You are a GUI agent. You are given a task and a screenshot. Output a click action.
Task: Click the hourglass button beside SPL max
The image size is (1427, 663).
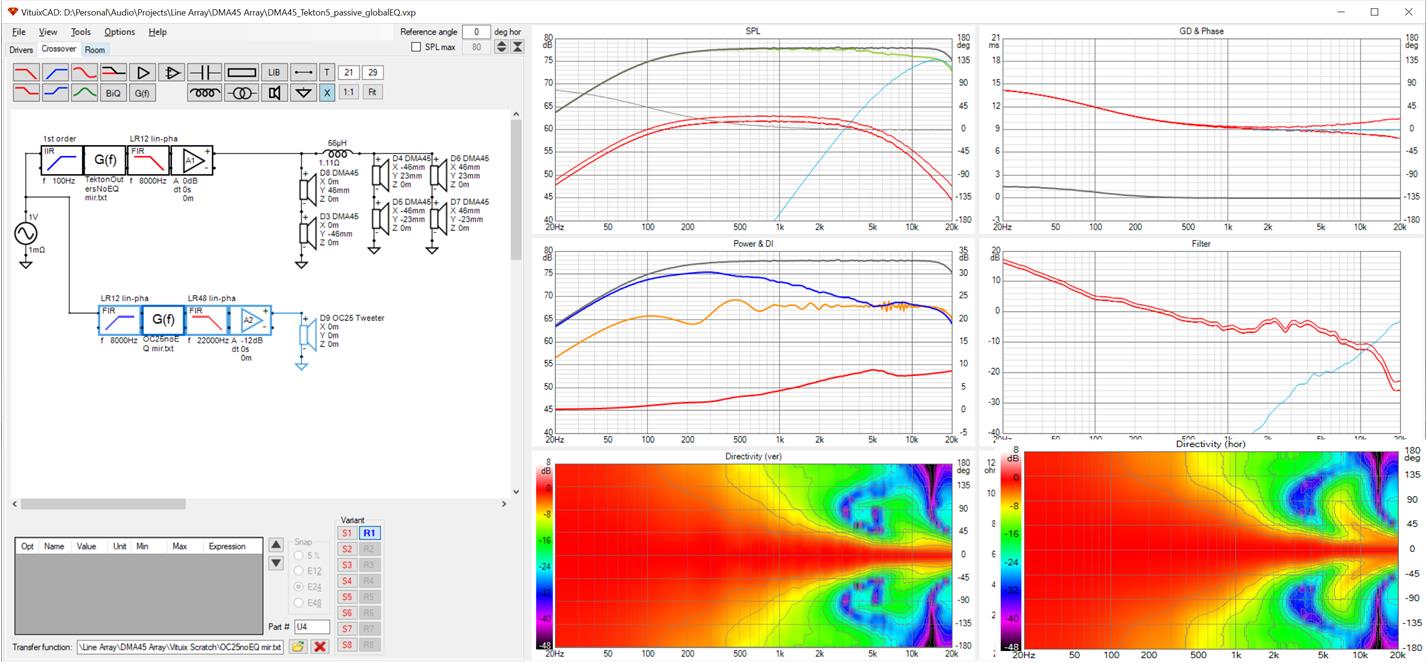[517, 47]
